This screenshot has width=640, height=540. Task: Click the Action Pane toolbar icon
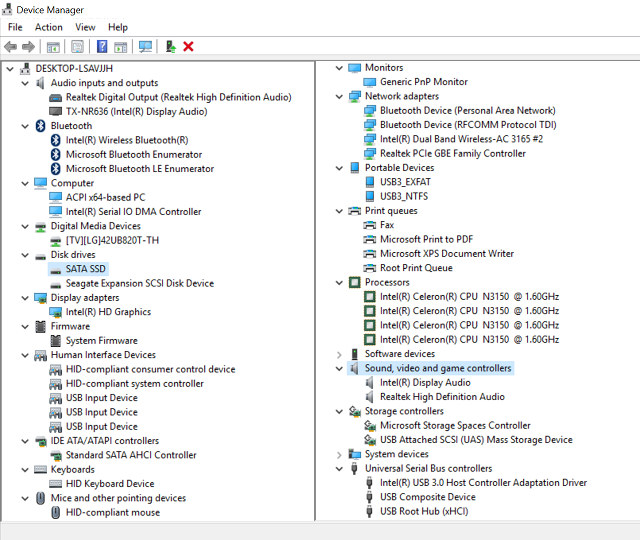(120, 47)
